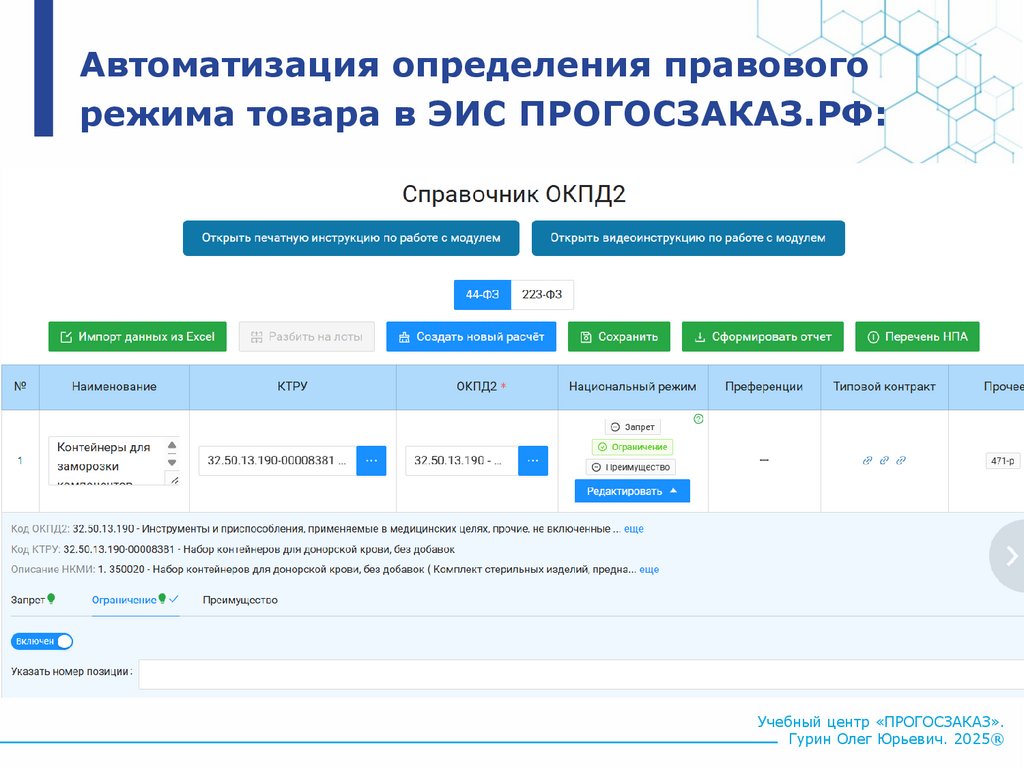Click the OKPD2 code input field

(462, 460)
